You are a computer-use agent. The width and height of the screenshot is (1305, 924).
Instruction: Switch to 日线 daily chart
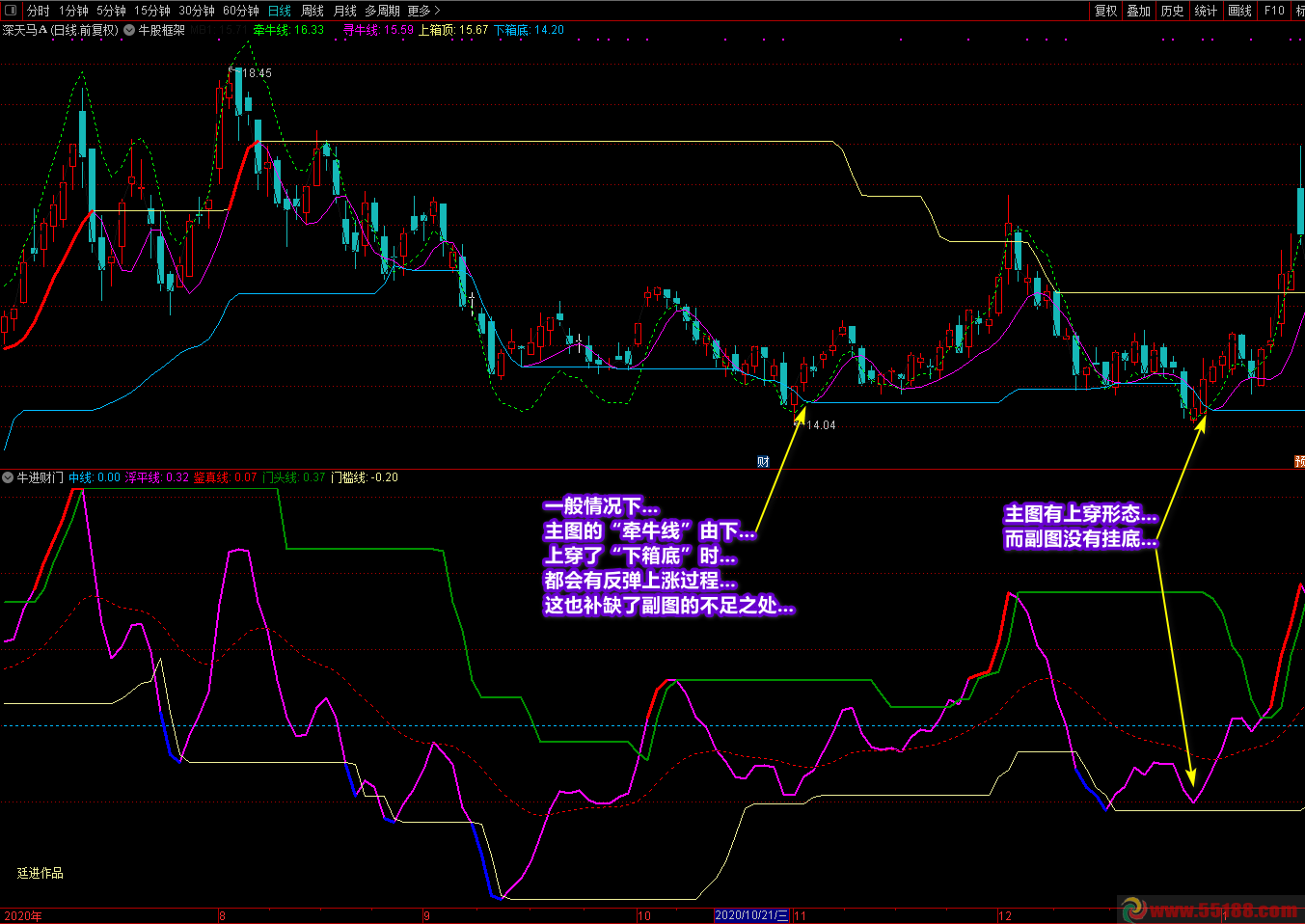[x=280, y=11]
